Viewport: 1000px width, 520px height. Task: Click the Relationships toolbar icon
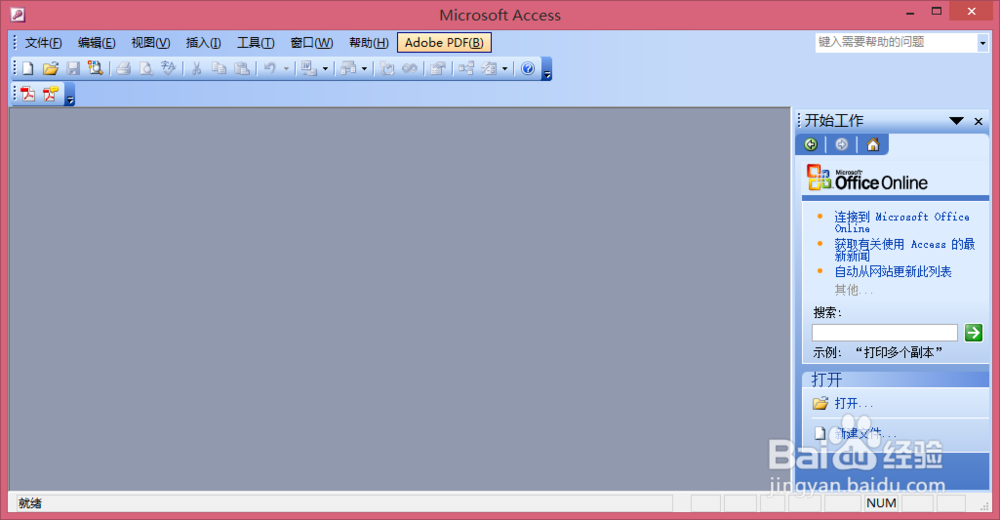point(466,68)
